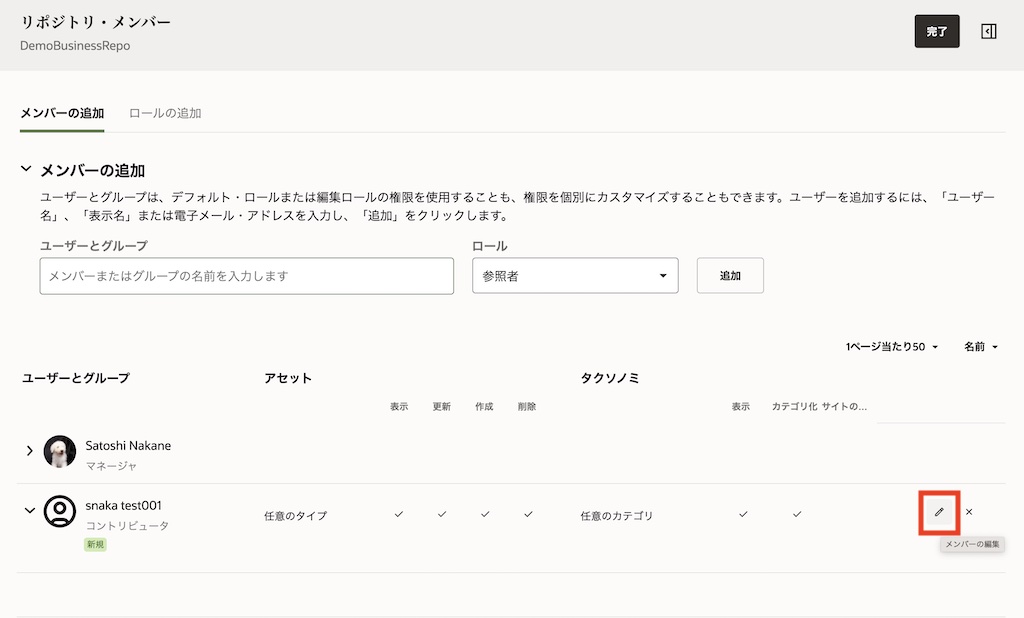Expand the Satoshi Nakane member row
The image size is (1024, 618).
pos(29,450)
